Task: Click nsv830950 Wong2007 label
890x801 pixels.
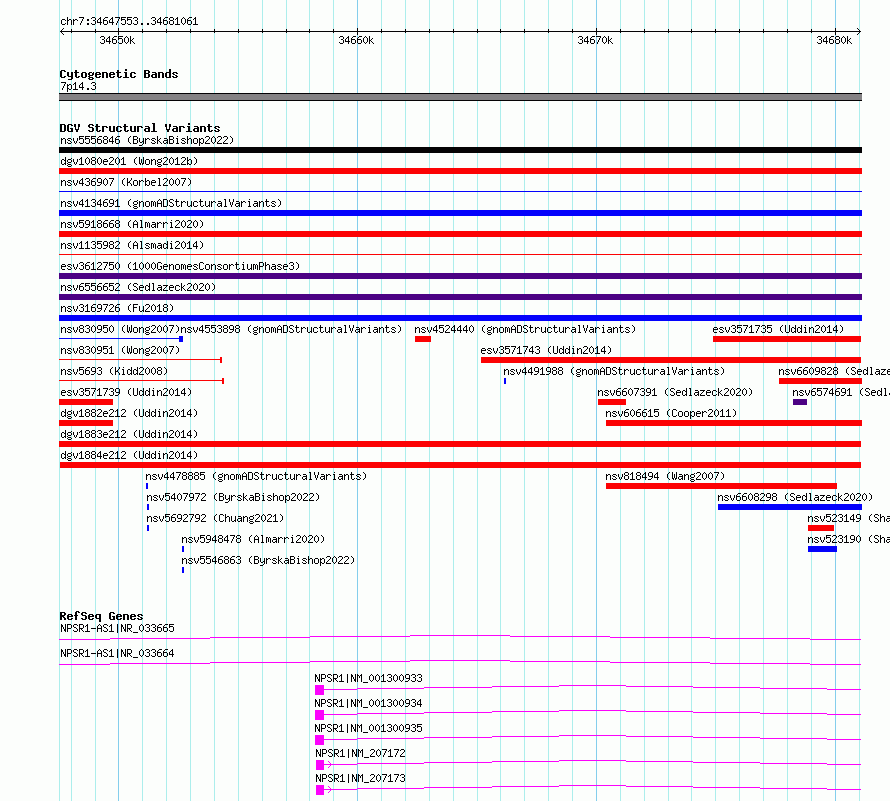Action: coord(120,329)
